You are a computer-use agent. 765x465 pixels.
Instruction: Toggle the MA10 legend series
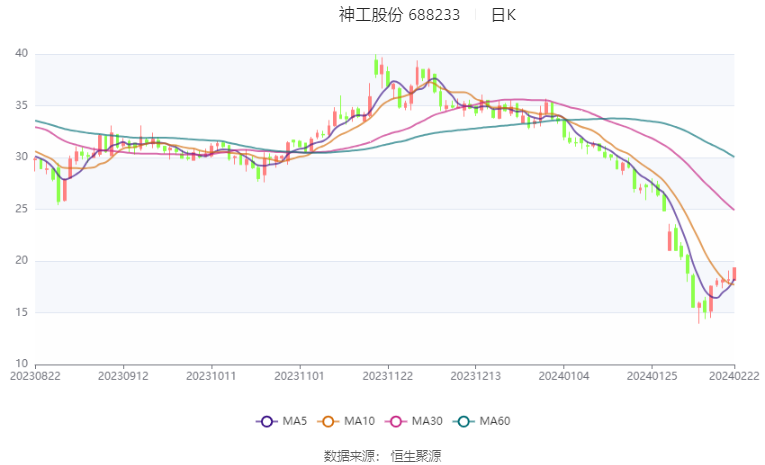click(346, 421)
